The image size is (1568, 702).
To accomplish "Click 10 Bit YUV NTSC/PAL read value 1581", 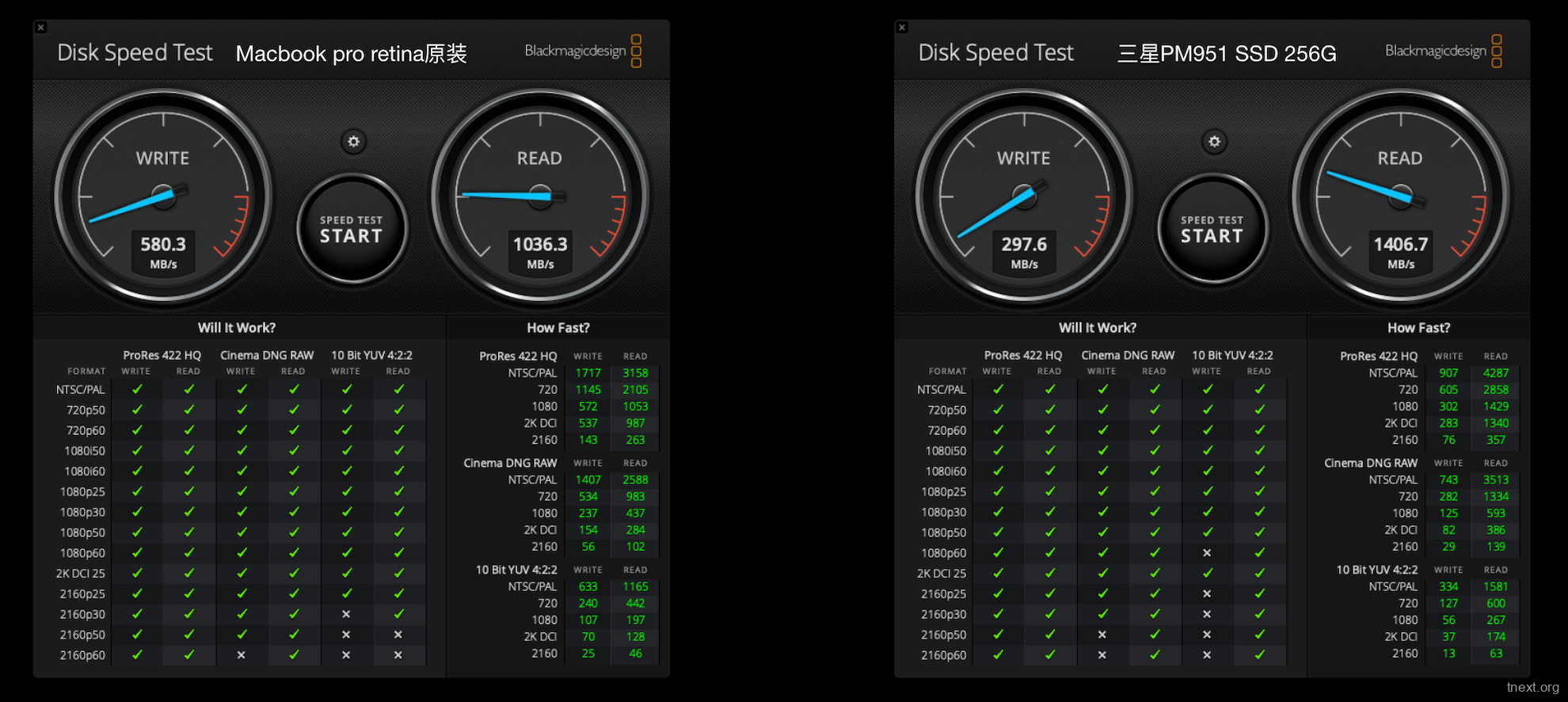I will pyautogui.click(x=1496, y=587).
